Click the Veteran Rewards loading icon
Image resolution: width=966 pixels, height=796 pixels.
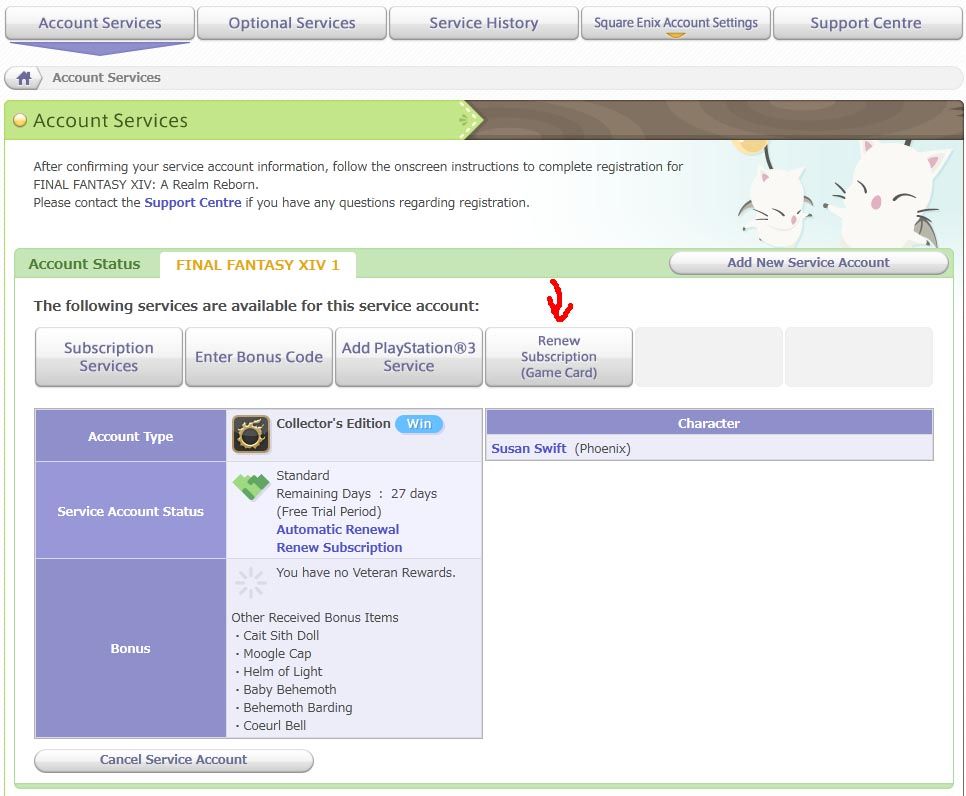click(x=250, y=583)
